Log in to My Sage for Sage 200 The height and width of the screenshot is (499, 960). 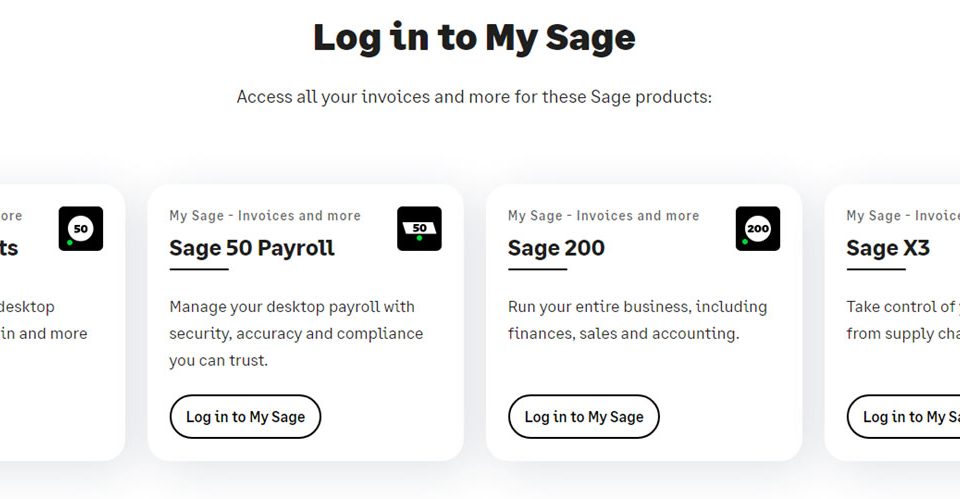click(583, 416)
